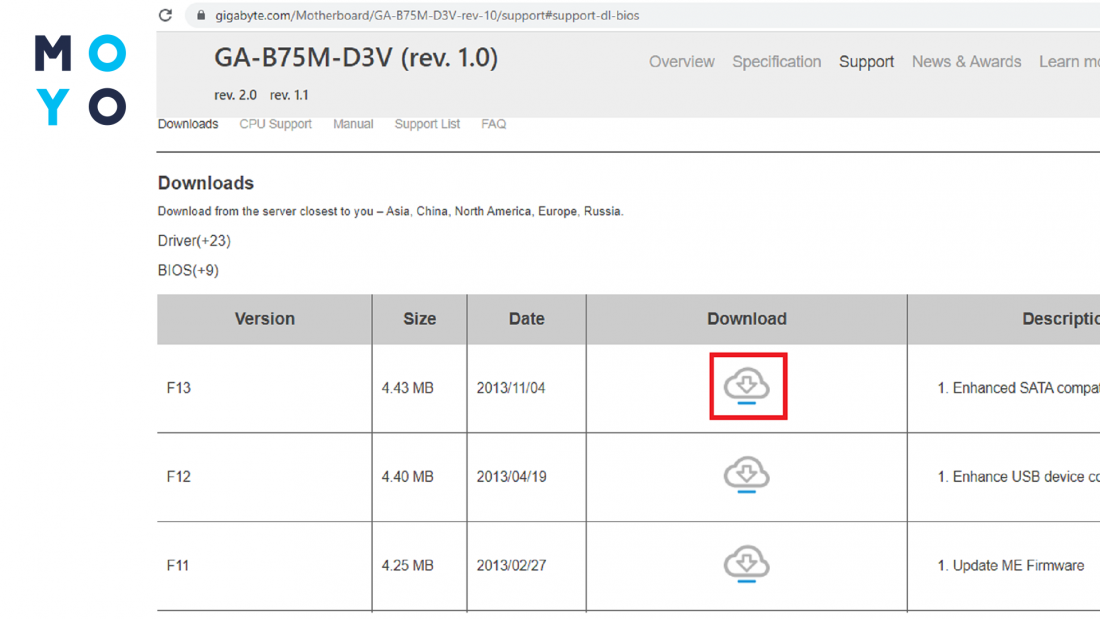
Task: Expand the Driver(+23) section
Action: tap(194, 241)
